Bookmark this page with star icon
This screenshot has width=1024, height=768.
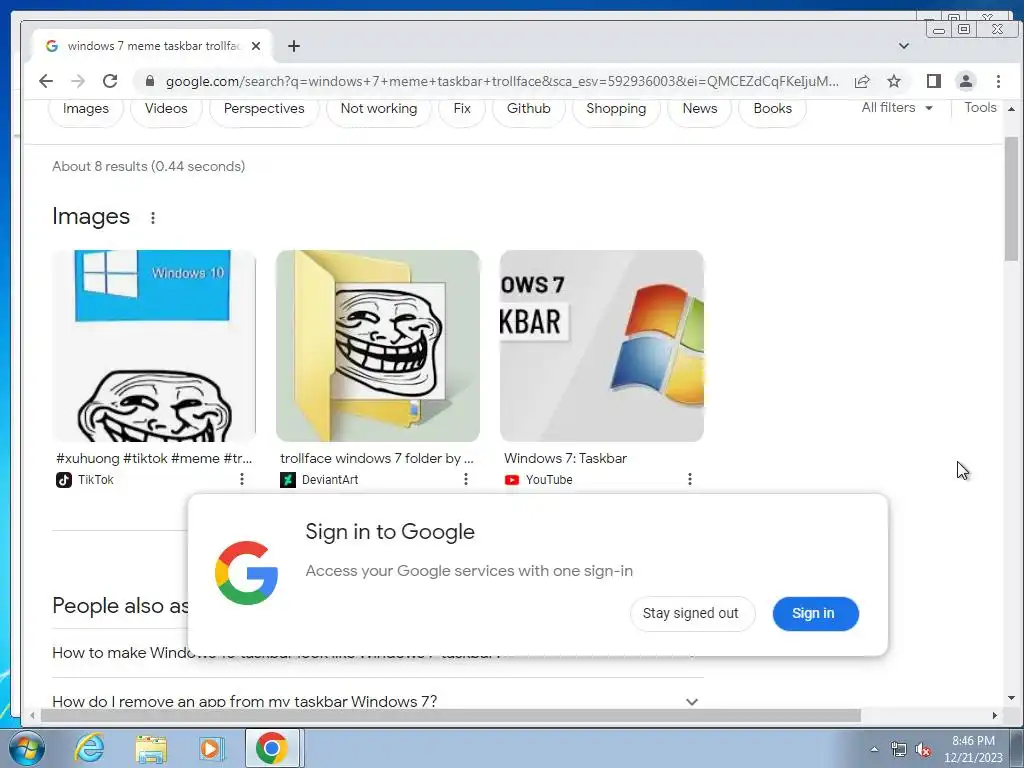point(893,81)
